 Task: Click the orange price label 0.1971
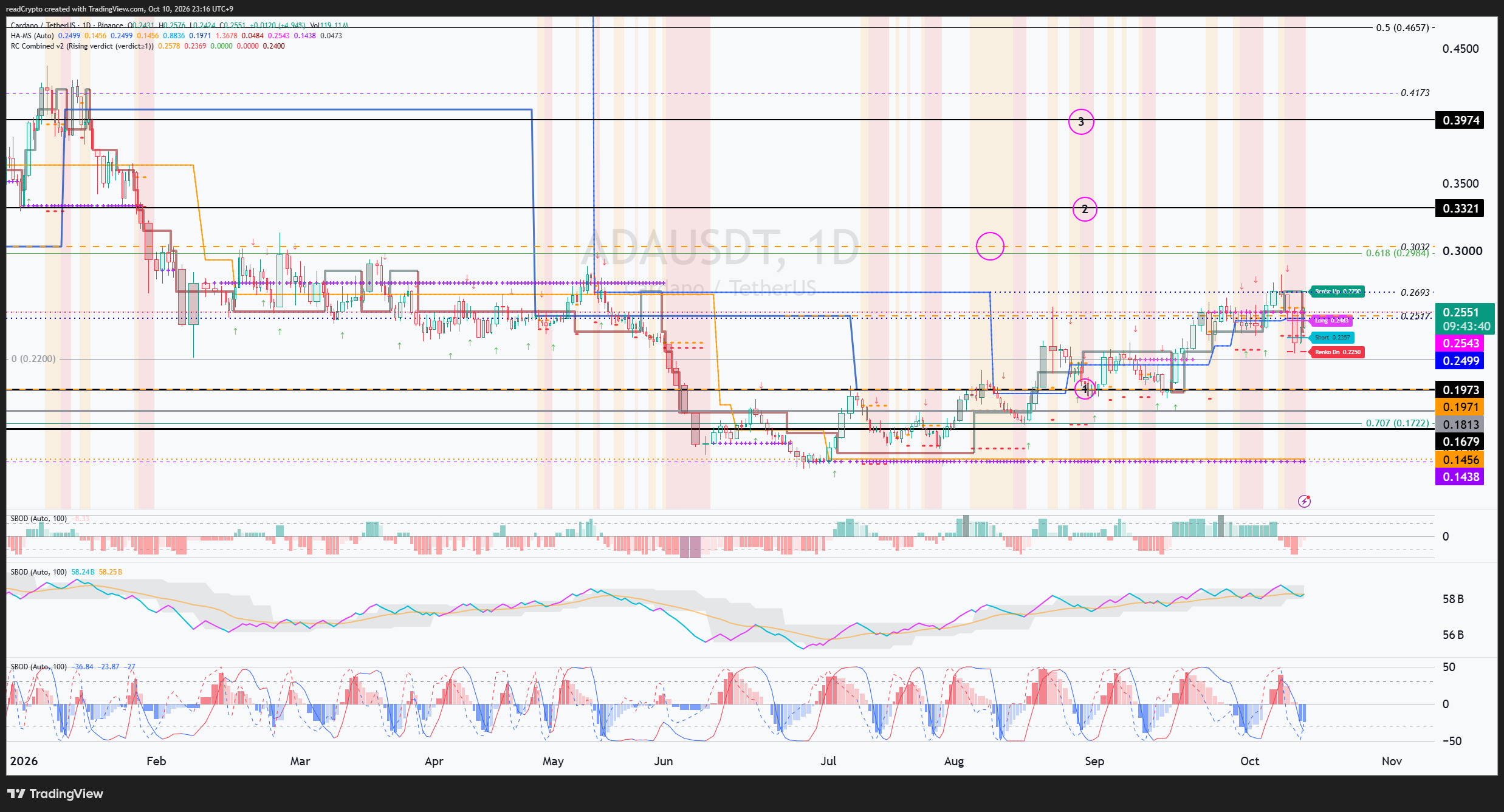pyautogui.click(x=1460, y=407)
